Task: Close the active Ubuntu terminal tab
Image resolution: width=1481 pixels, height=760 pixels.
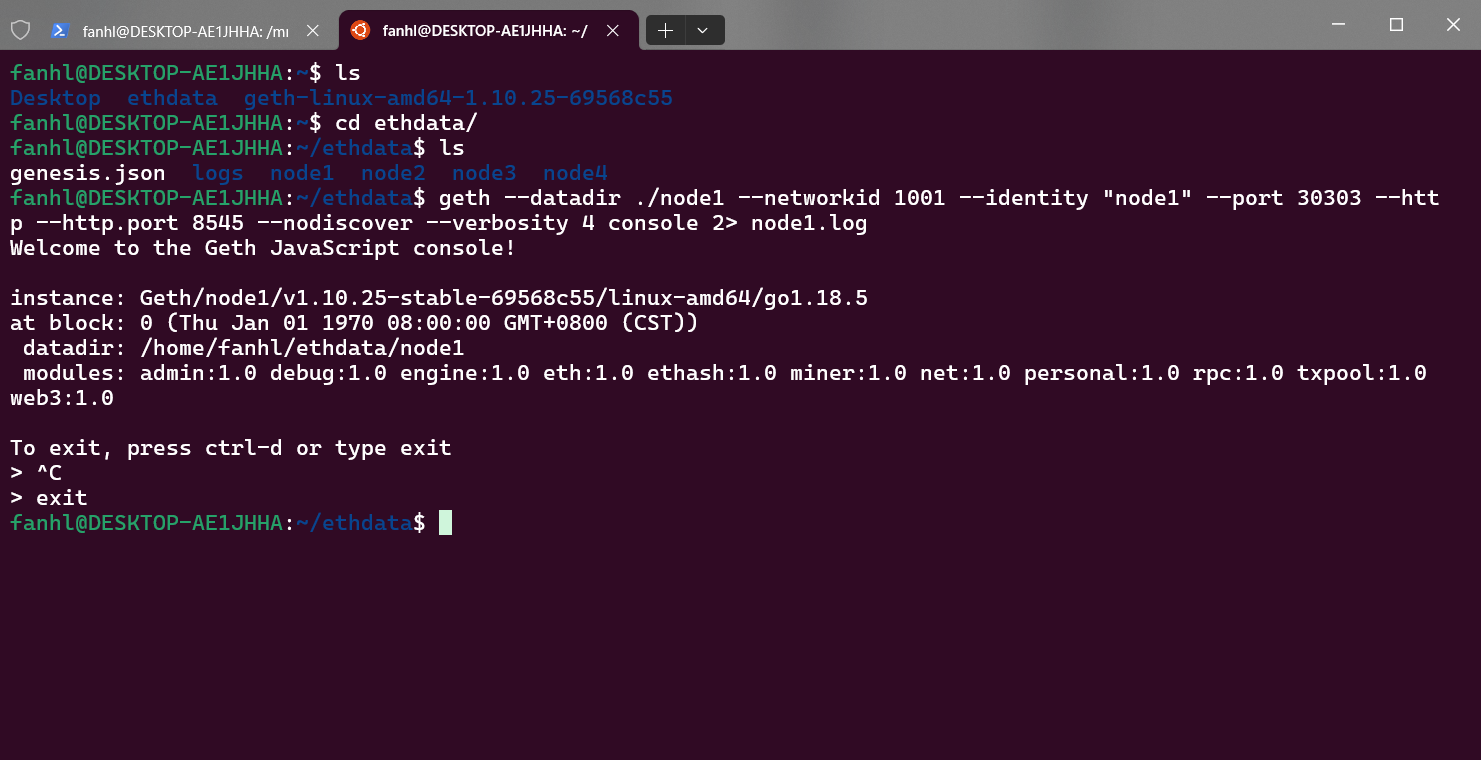Action: [613, 31]
